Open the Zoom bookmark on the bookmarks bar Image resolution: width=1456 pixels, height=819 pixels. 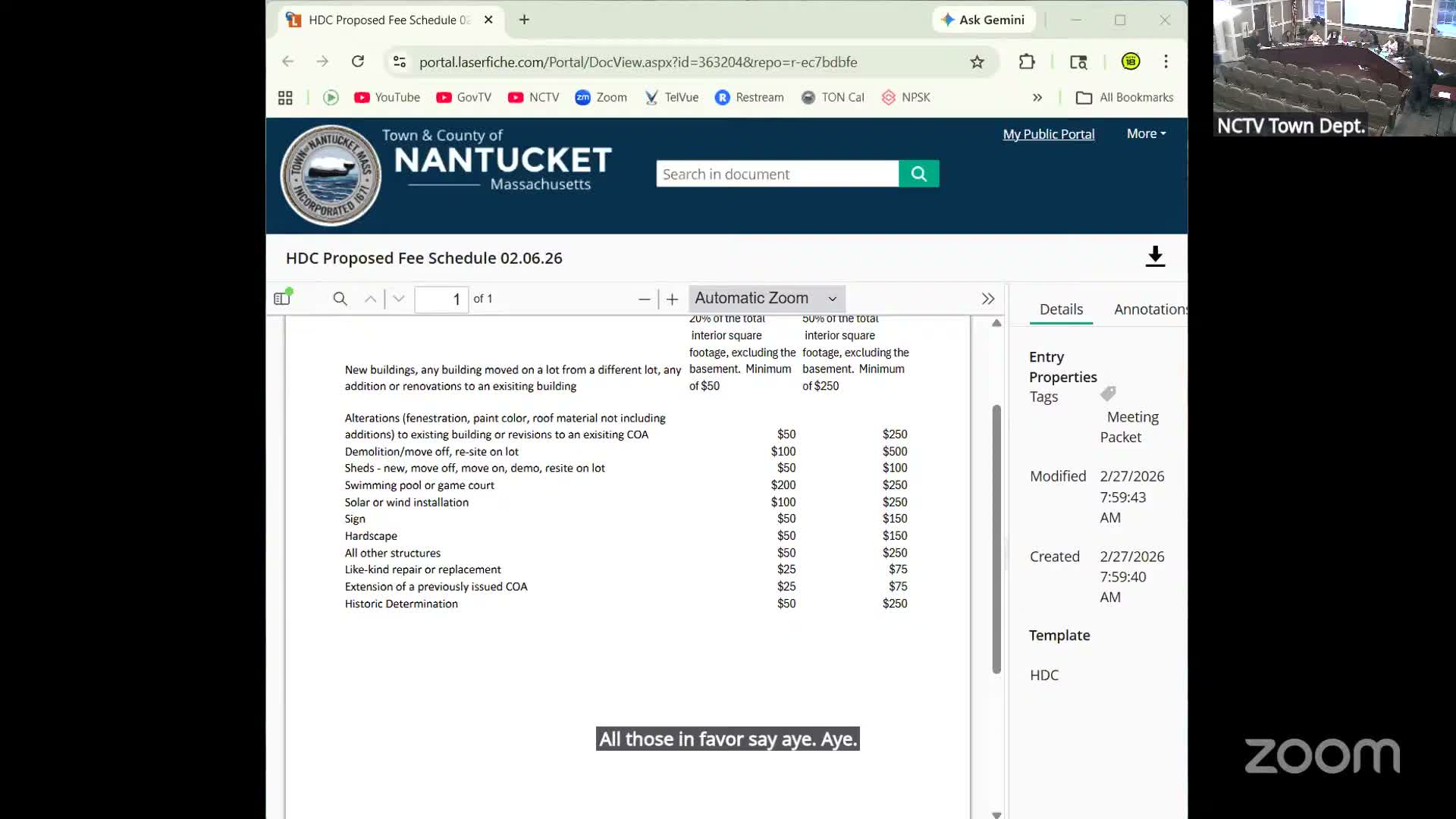click(601, 97)
